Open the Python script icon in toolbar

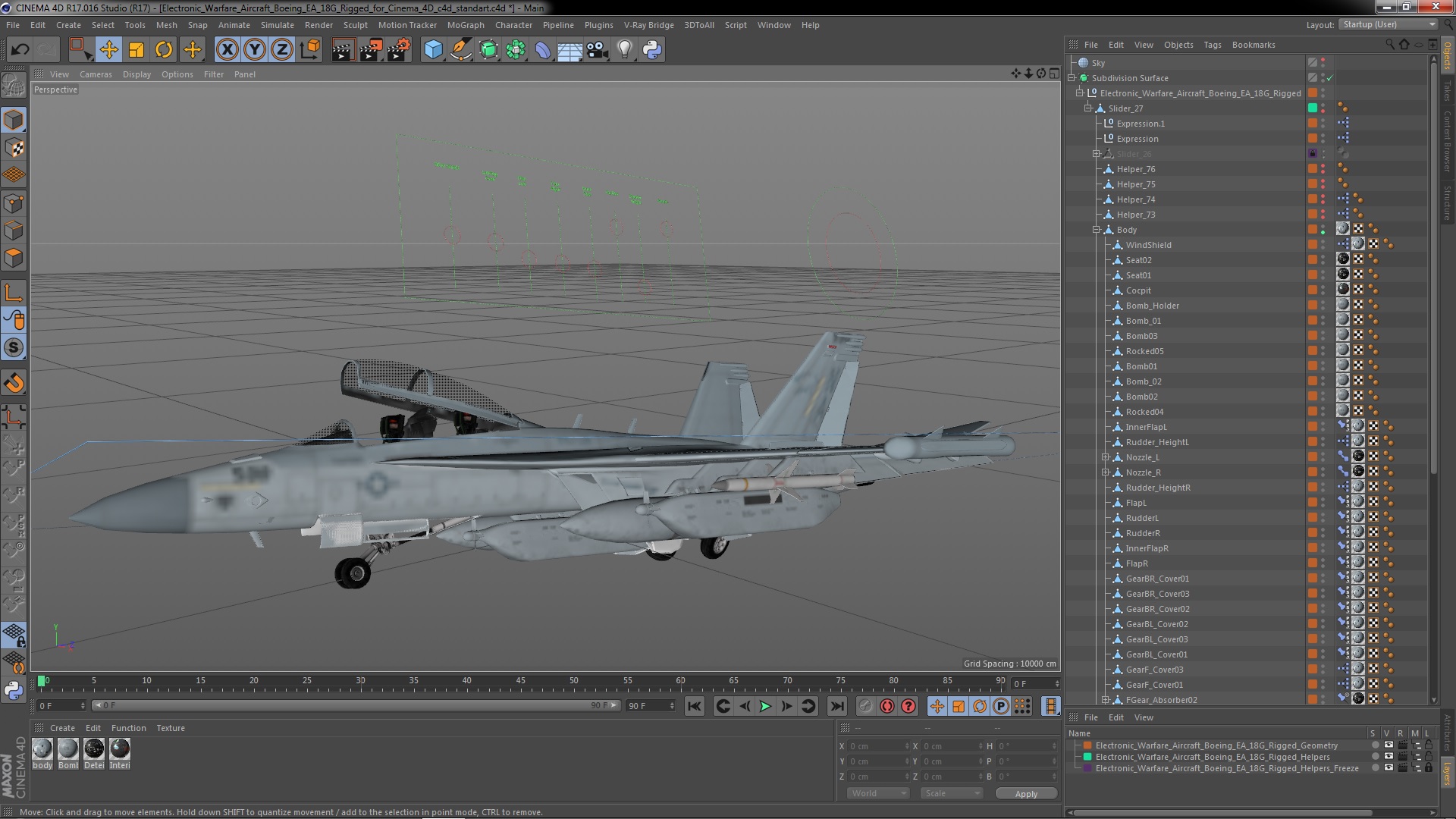coord(652,50)
